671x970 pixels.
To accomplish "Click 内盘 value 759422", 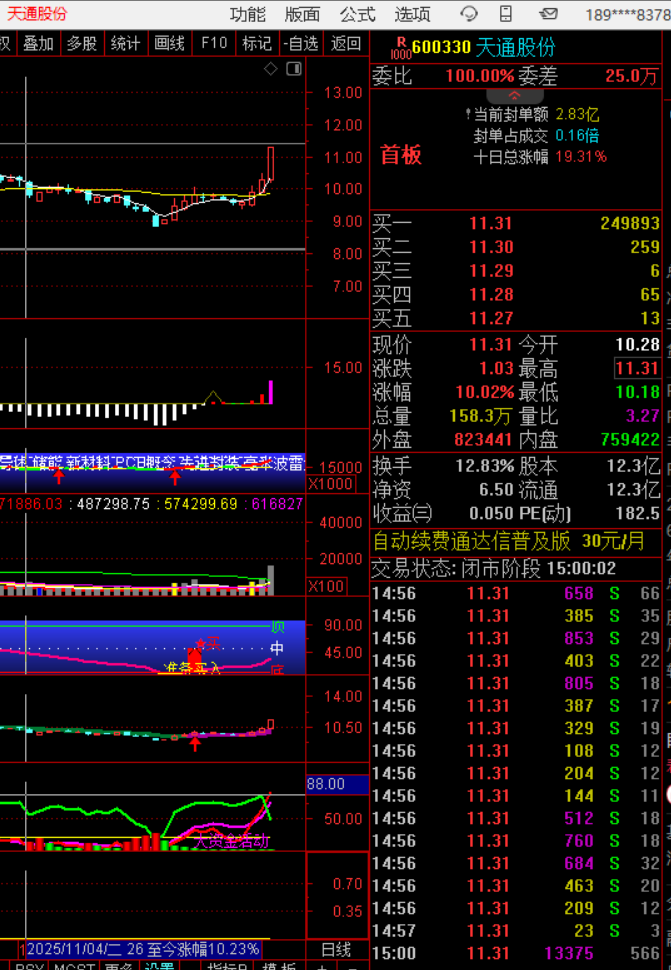I will coord(630,440).
